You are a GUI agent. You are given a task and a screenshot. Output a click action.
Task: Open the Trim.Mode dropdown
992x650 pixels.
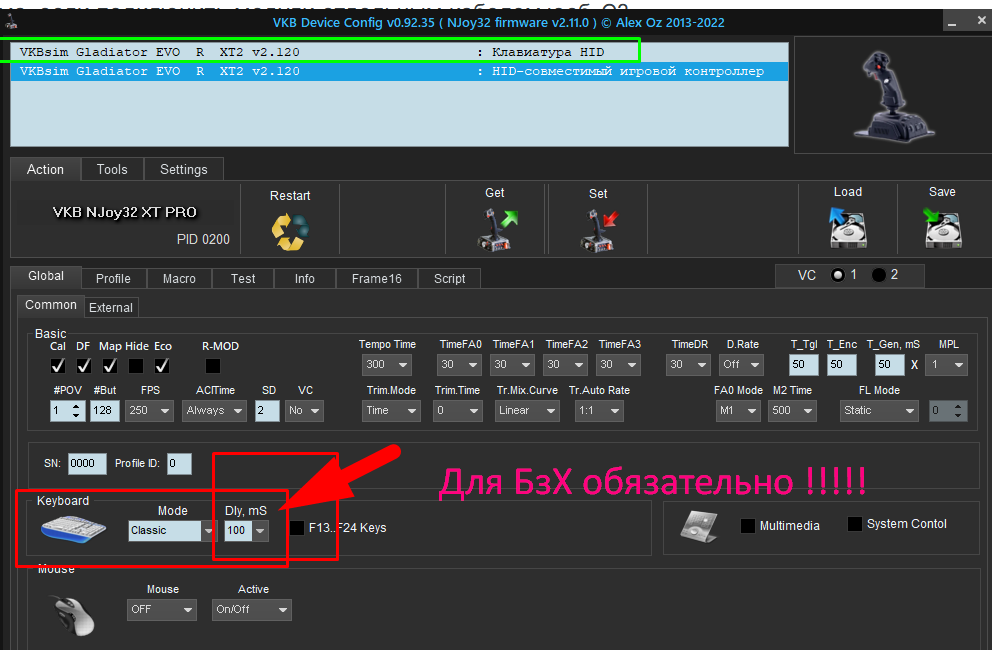[392, 411]
